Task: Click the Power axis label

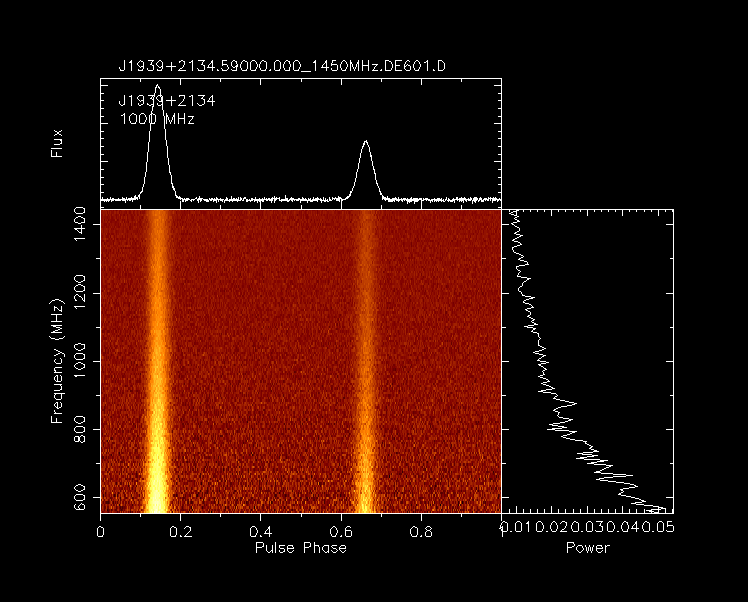Action: pyautogui.click(x=588, y=548)
